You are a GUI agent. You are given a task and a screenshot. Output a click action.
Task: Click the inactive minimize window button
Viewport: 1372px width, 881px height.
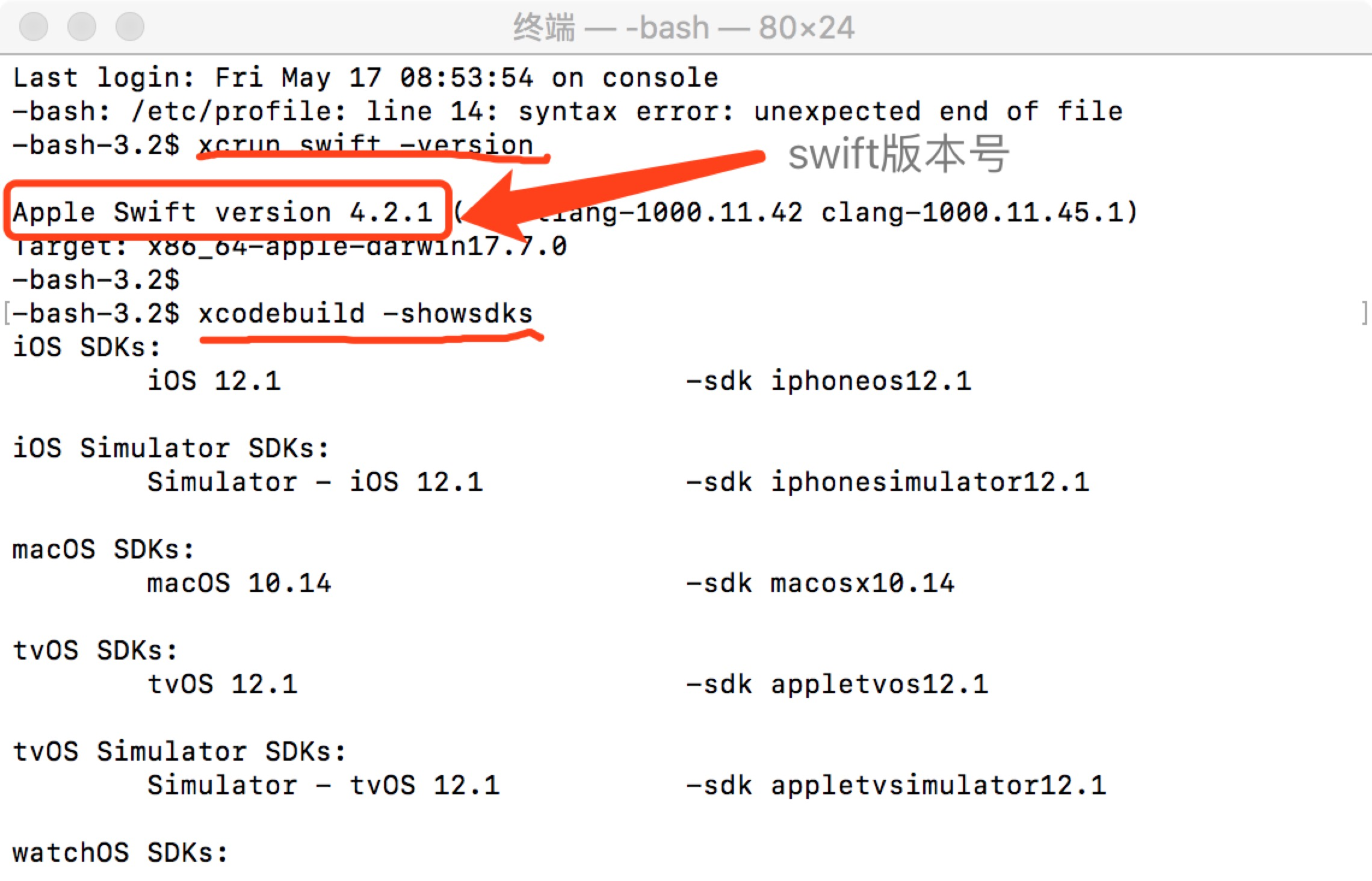coord(82,26)
